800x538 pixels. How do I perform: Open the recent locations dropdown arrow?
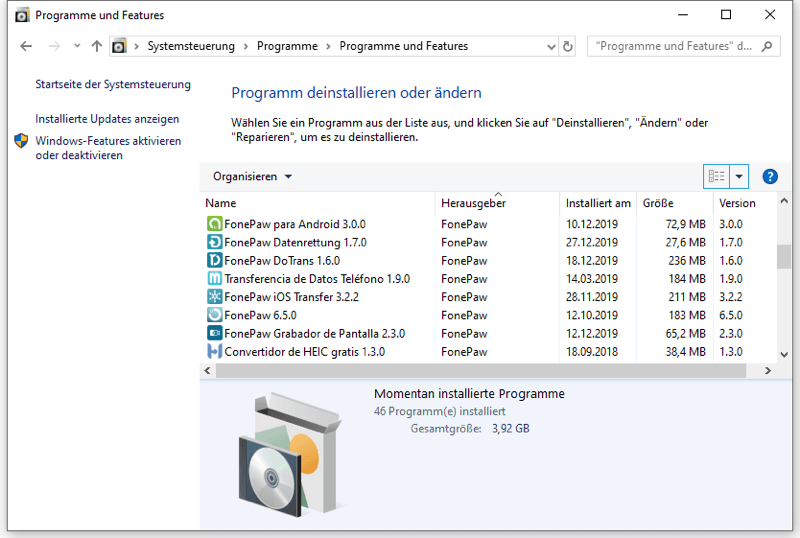tap(77, 46)
